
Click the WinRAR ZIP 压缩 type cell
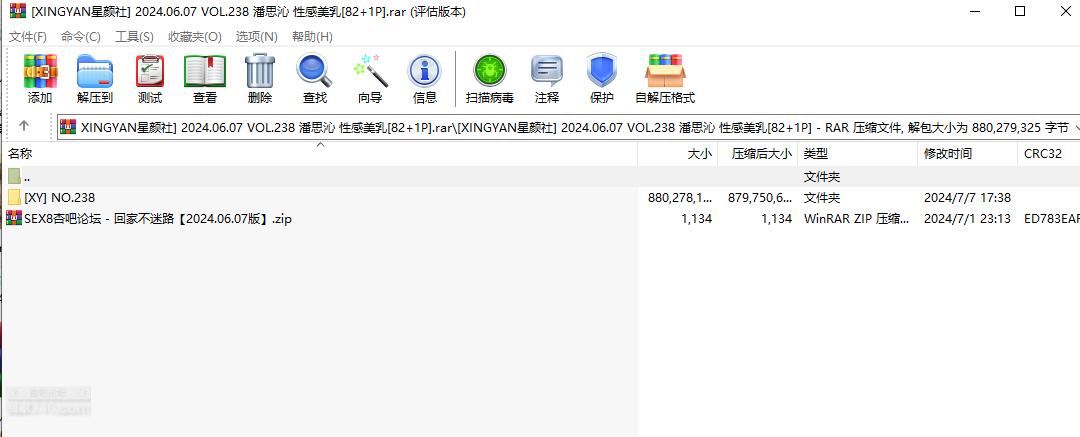856,218
